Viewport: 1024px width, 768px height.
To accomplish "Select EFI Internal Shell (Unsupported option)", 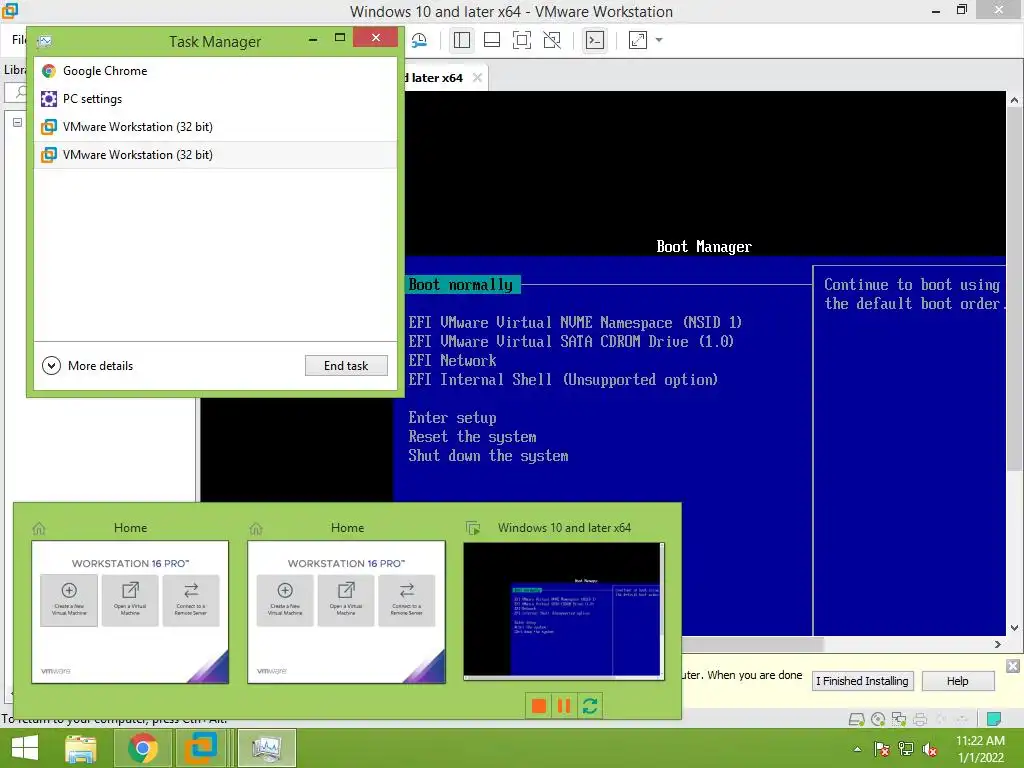I will tap(563, 379).
